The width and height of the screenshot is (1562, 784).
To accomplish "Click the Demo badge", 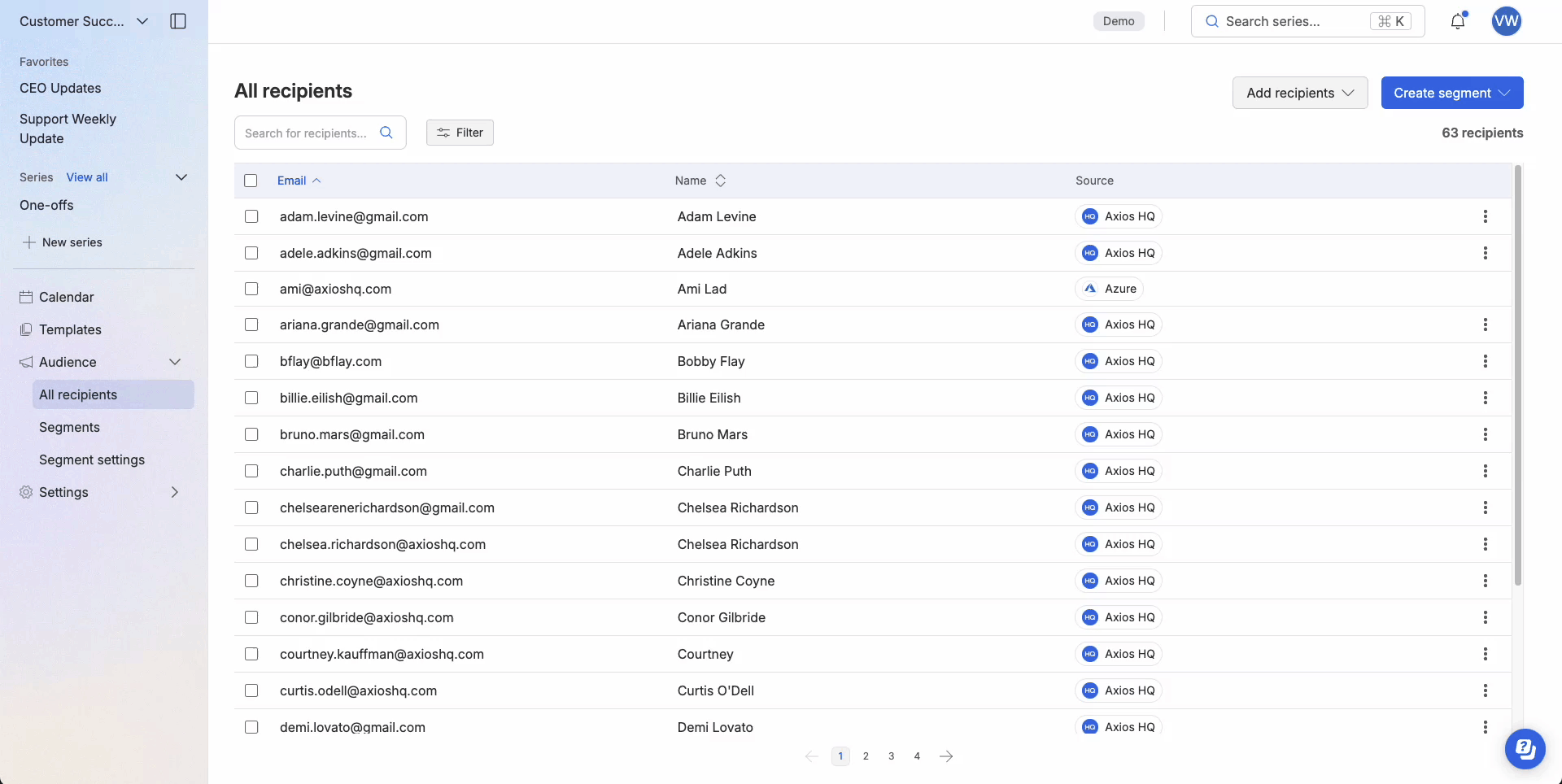I will [x=1119, y=21].
